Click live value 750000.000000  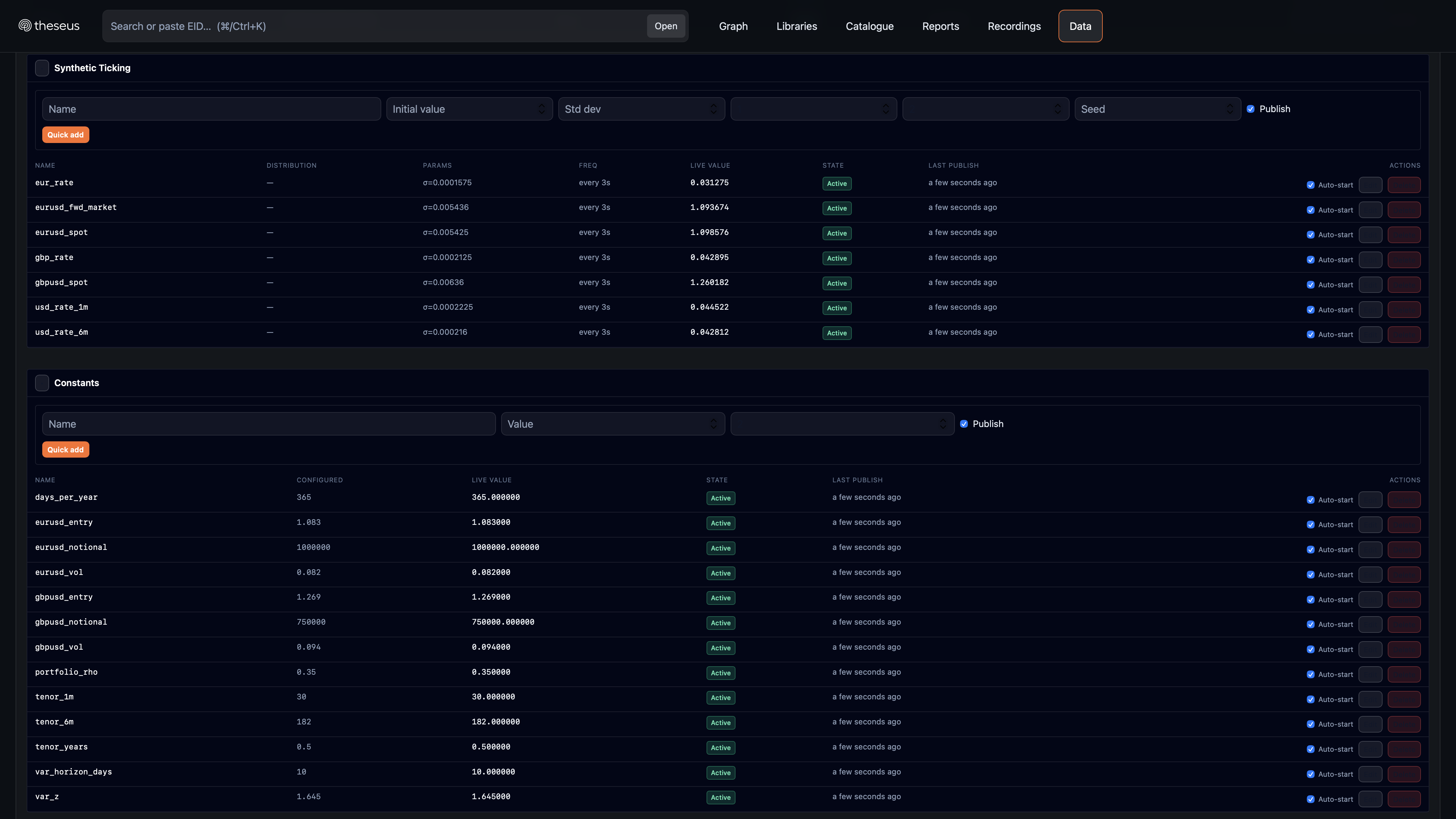(x=503, y=622)
